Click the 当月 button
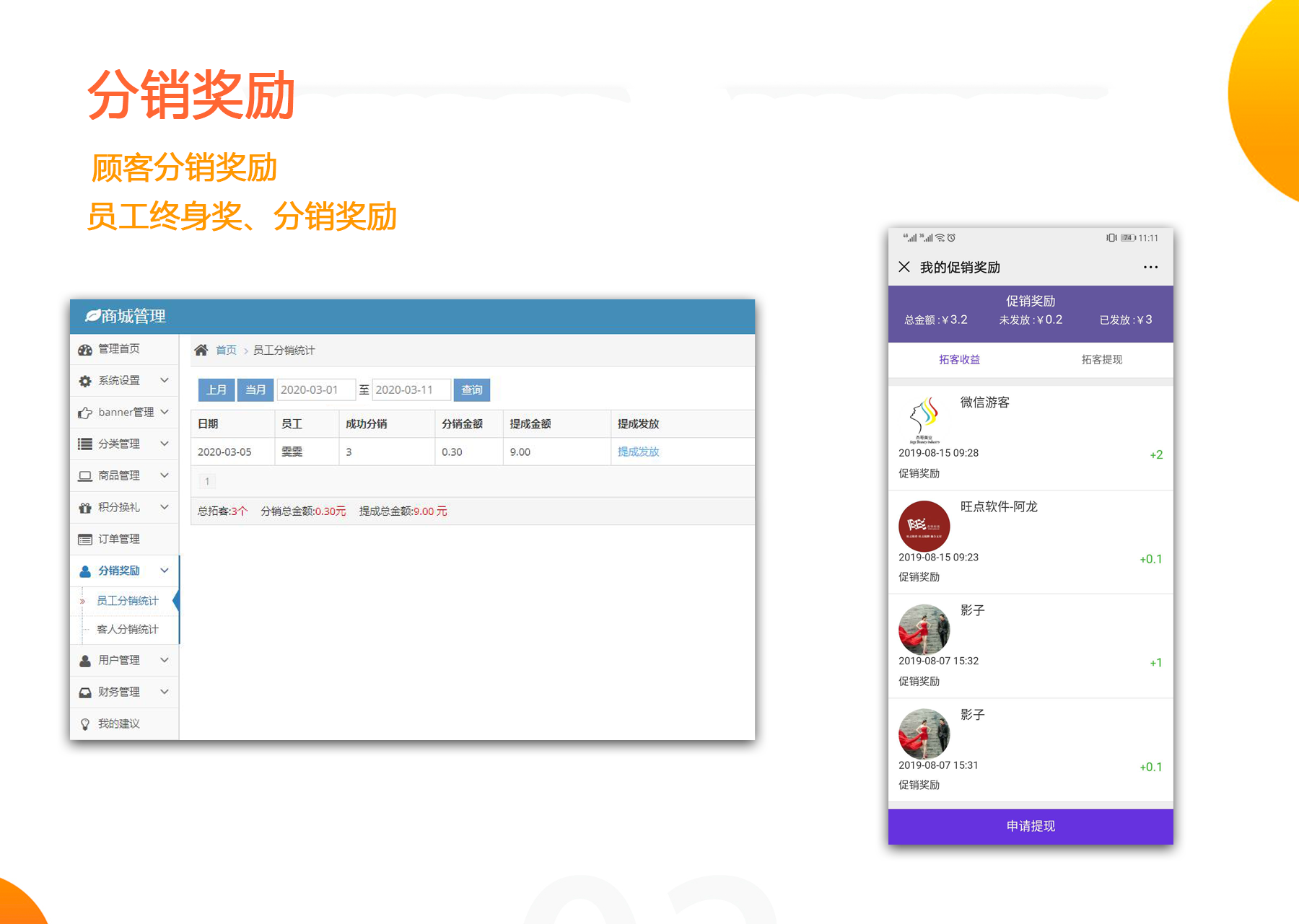Viewport: 1299px width, 924px height. pos(255,390)
